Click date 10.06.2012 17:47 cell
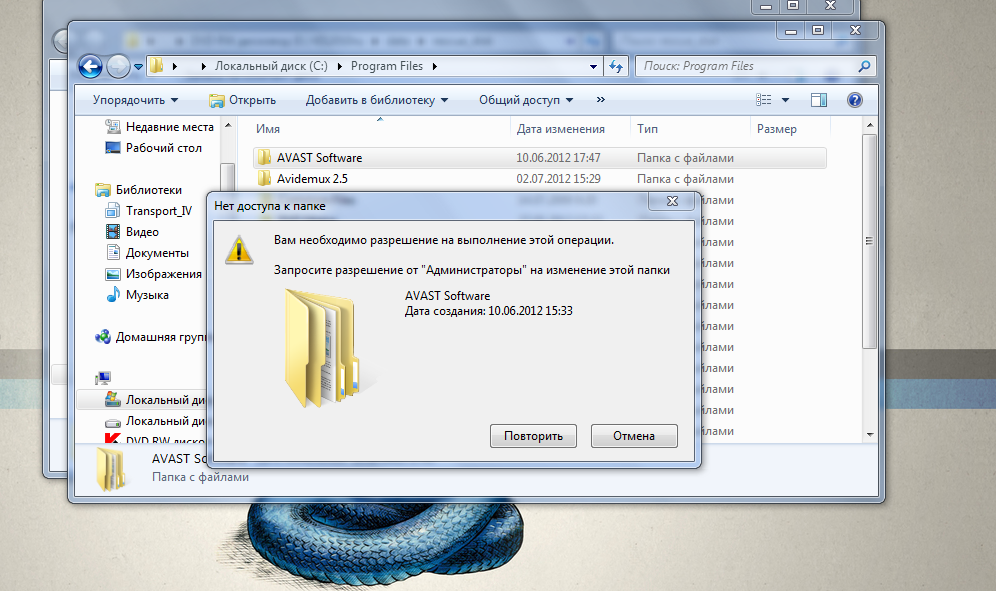 (x=558, y=158)
